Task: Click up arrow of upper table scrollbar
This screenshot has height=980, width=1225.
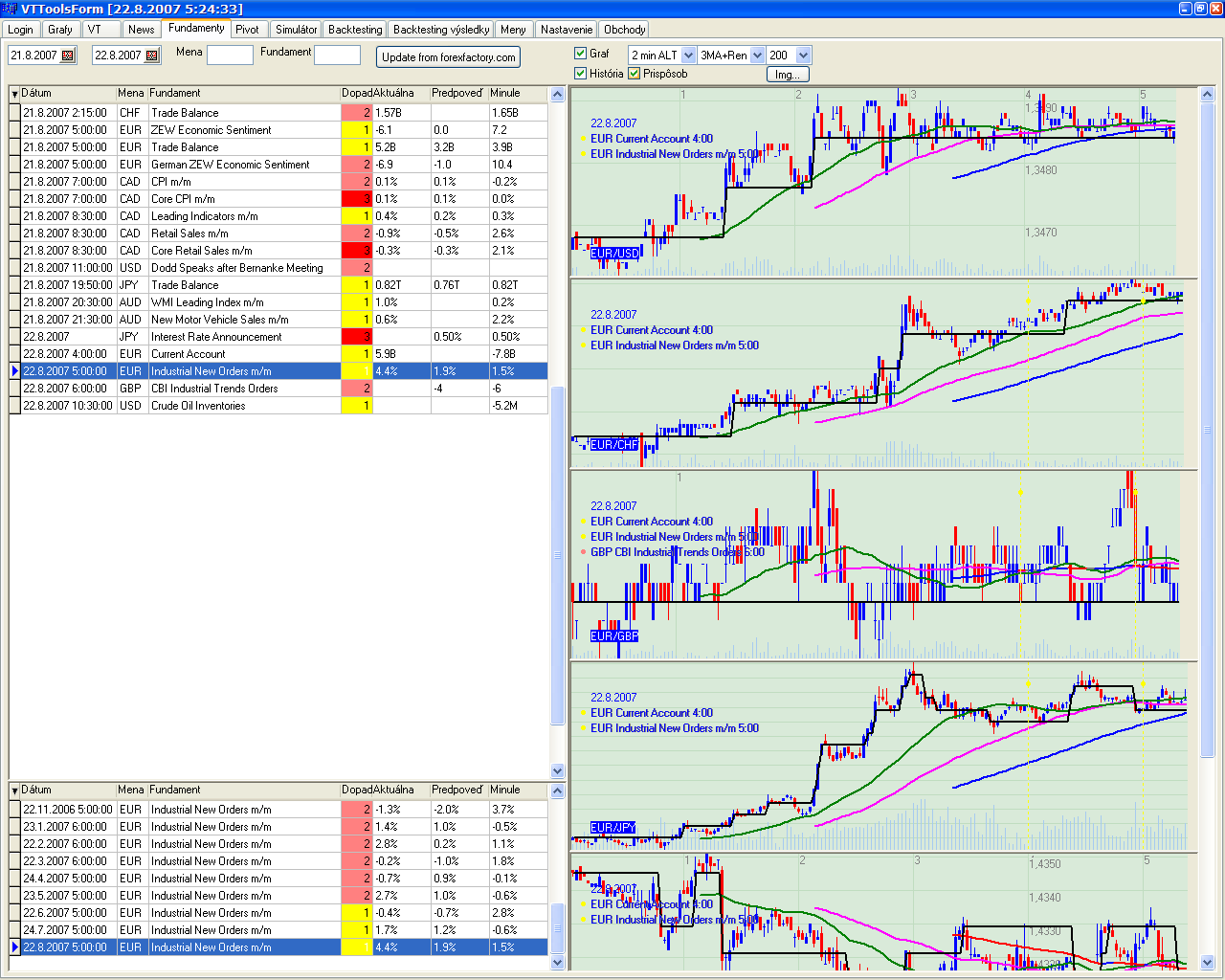Action: click(558, 94)
